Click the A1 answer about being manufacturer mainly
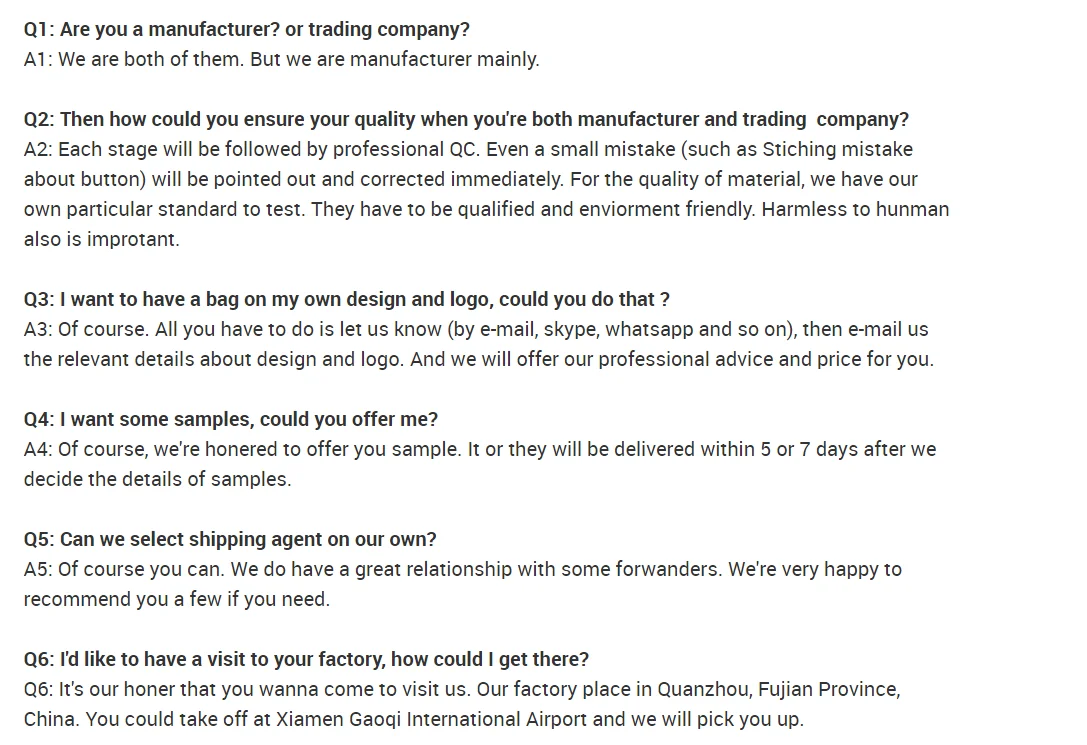 (x=281, y=59)
